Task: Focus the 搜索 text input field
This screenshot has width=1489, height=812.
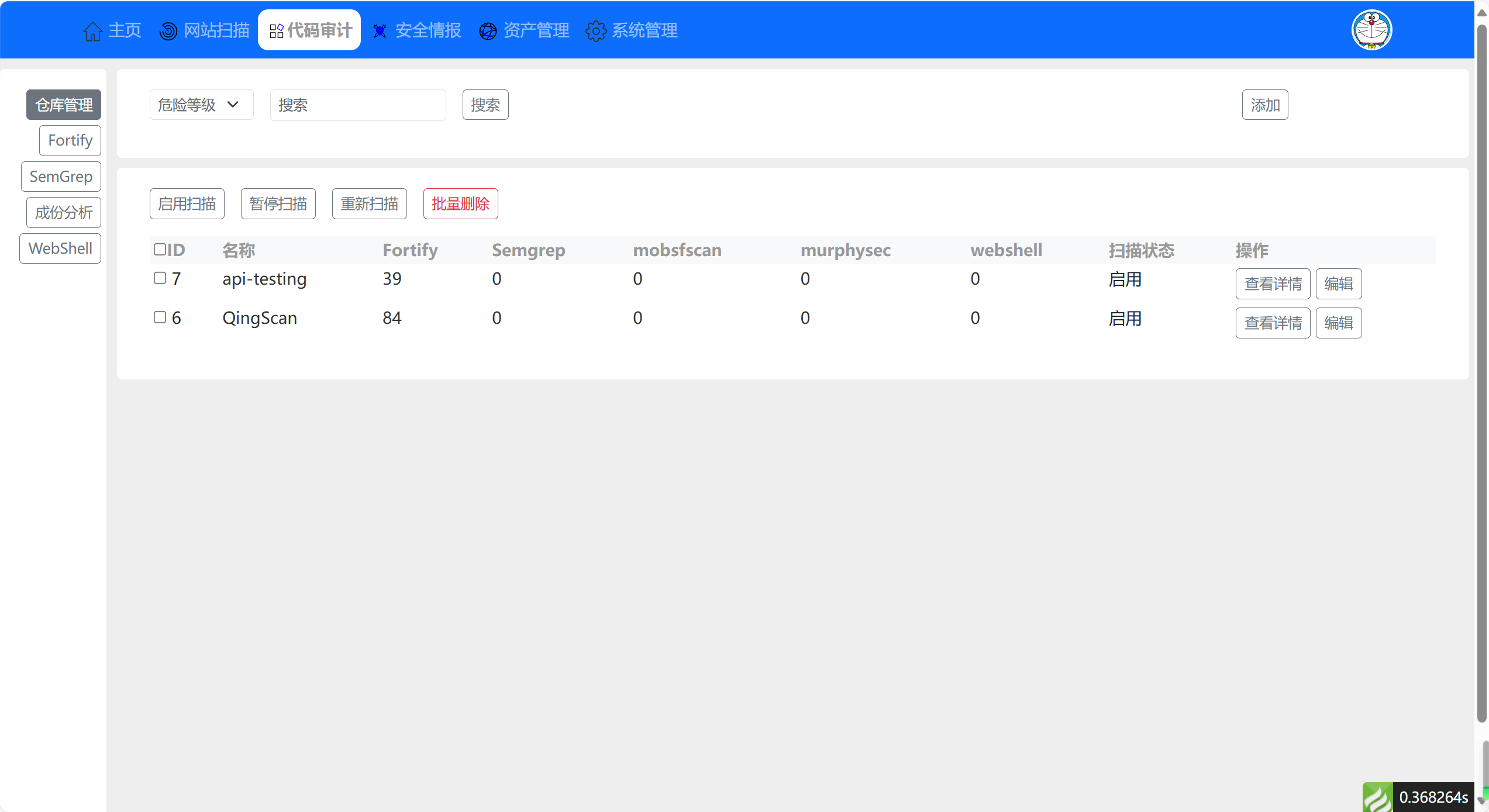Action: click(358, 105)
